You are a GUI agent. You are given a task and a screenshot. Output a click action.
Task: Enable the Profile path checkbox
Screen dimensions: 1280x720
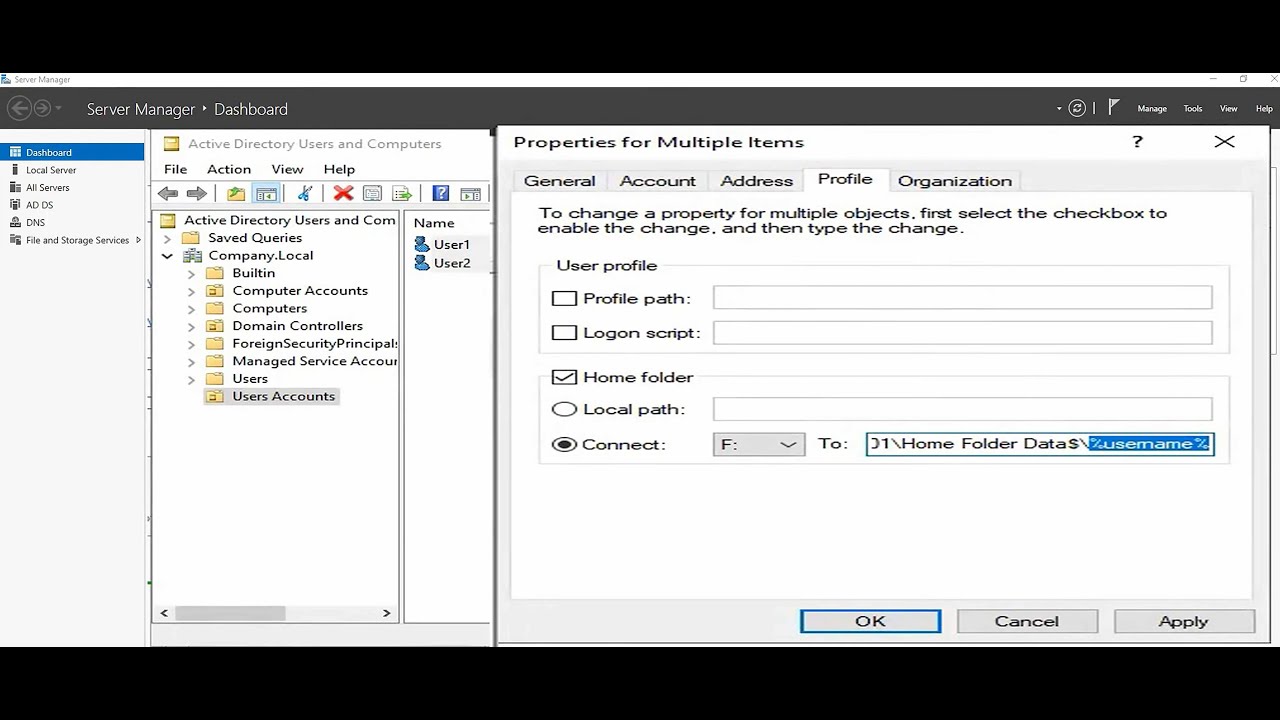click(564, 298)
